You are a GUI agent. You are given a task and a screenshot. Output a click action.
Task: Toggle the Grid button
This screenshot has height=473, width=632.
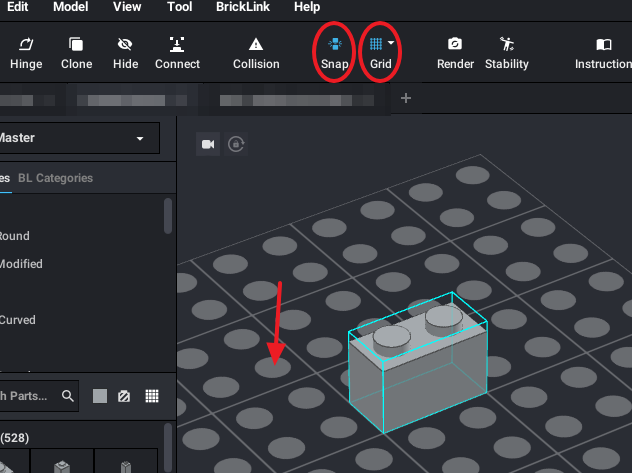coord(378,53)
